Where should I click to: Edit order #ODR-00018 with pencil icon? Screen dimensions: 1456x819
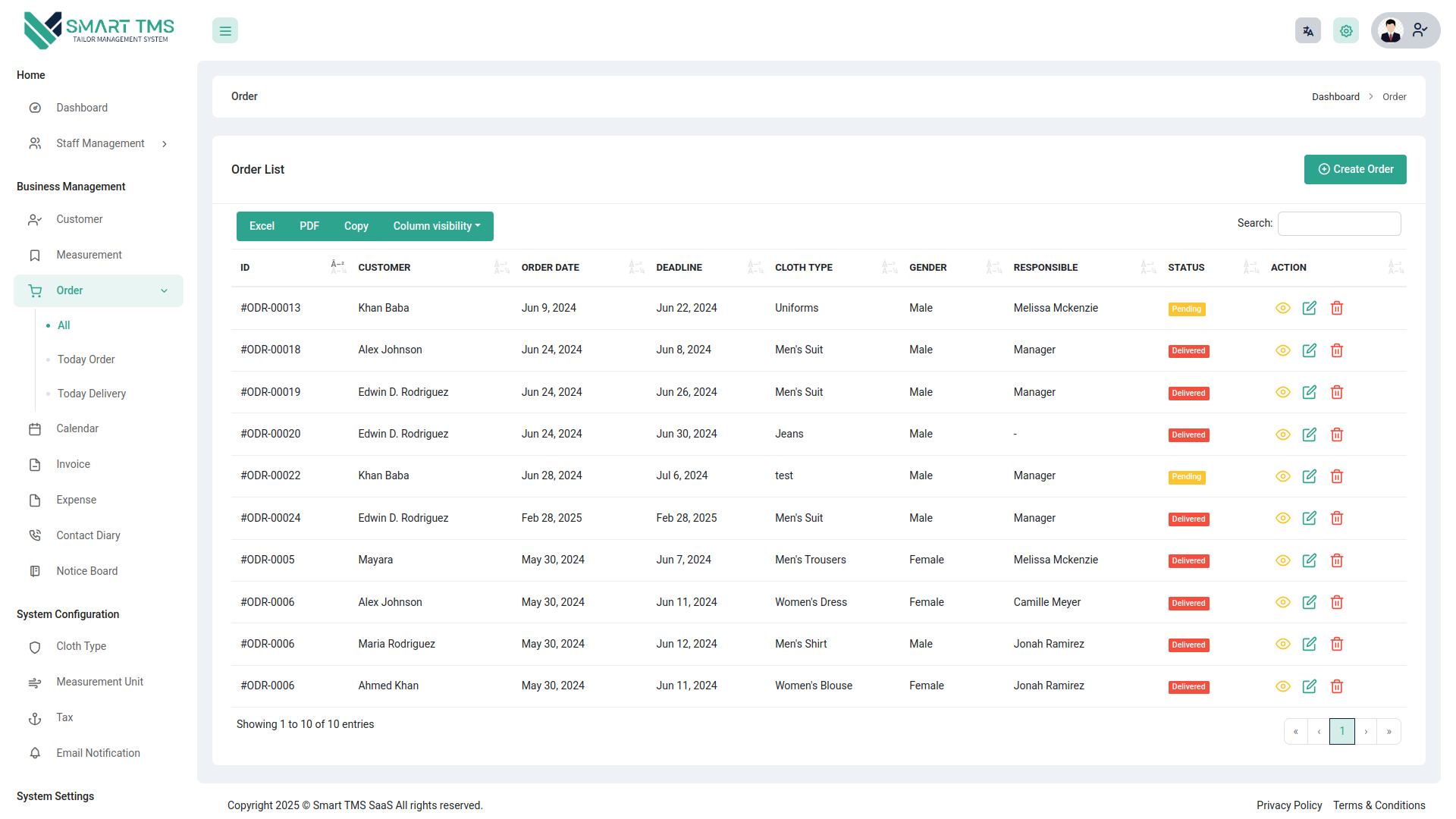click(x=1310, y=350)
